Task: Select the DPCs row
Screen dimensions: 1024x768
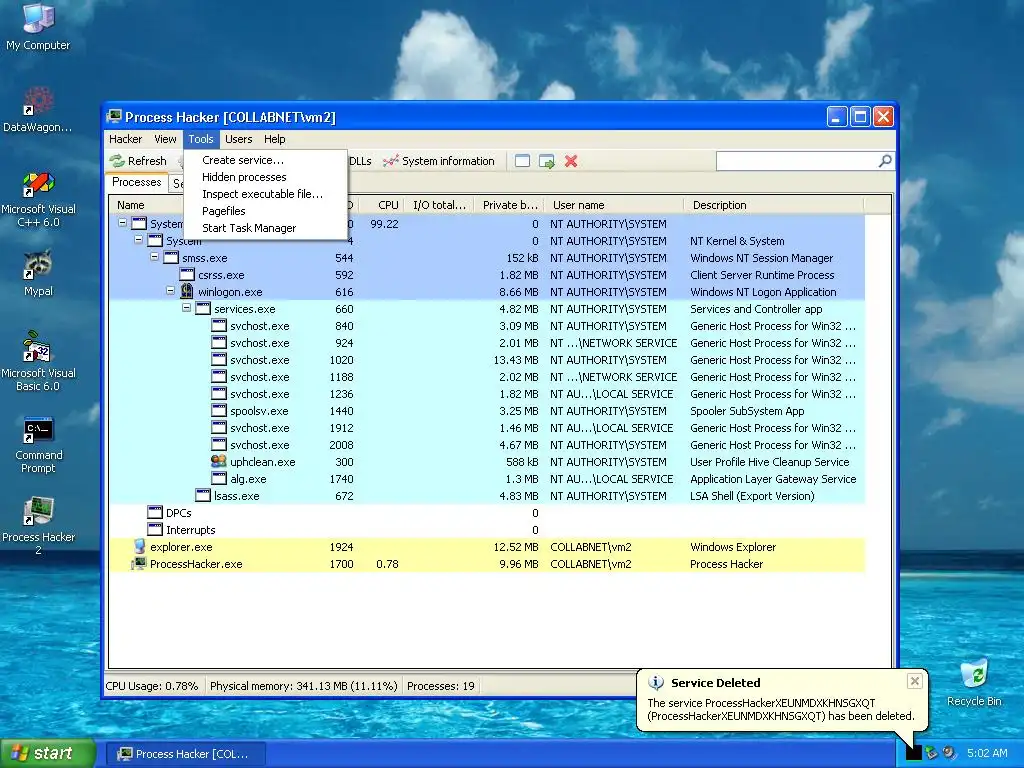Action: (487, 513)
